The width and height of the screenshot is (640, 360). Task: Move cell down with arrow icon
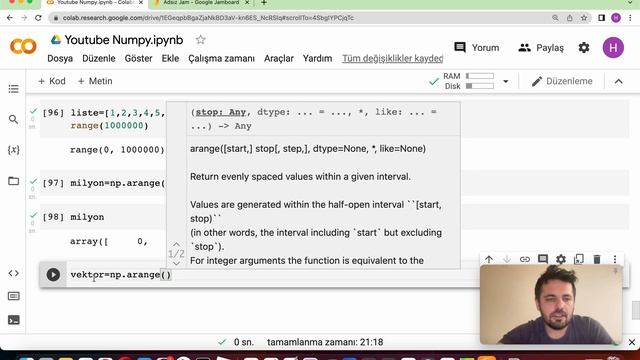tap(507, 259)
